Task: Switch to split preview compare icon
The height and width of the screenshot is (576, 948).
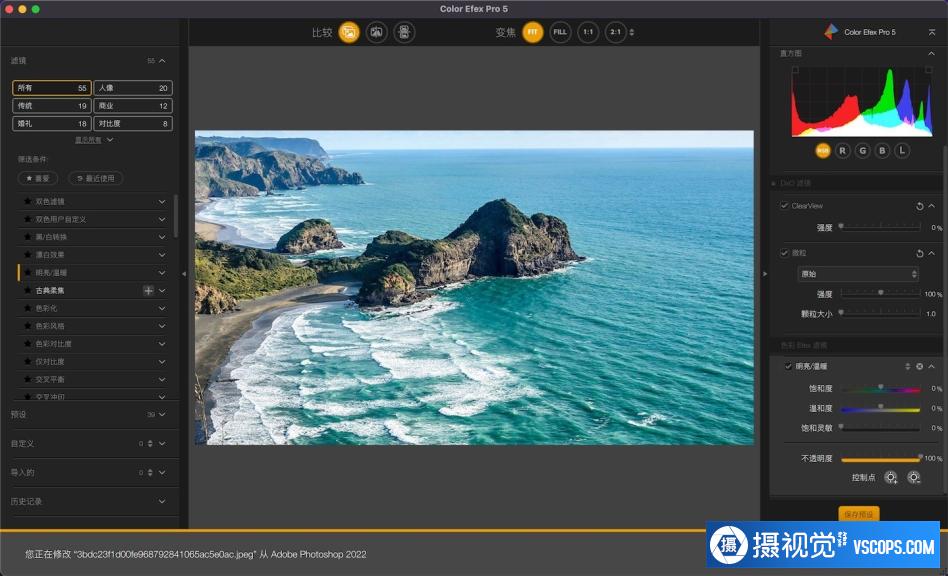Action: [x=377, y=32]
